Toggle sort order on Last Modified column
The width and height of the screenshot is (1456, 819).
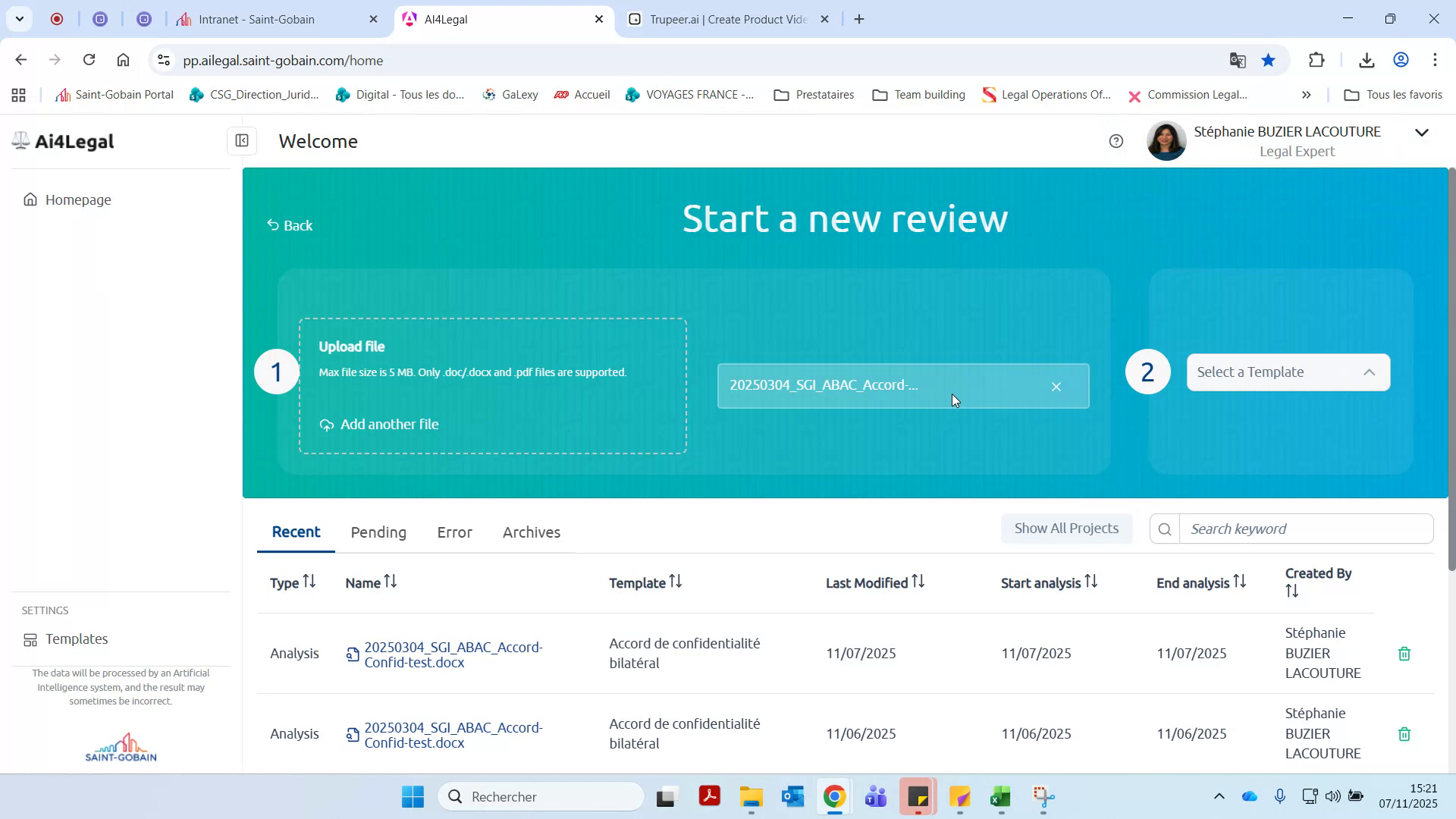tap(918, 582)
